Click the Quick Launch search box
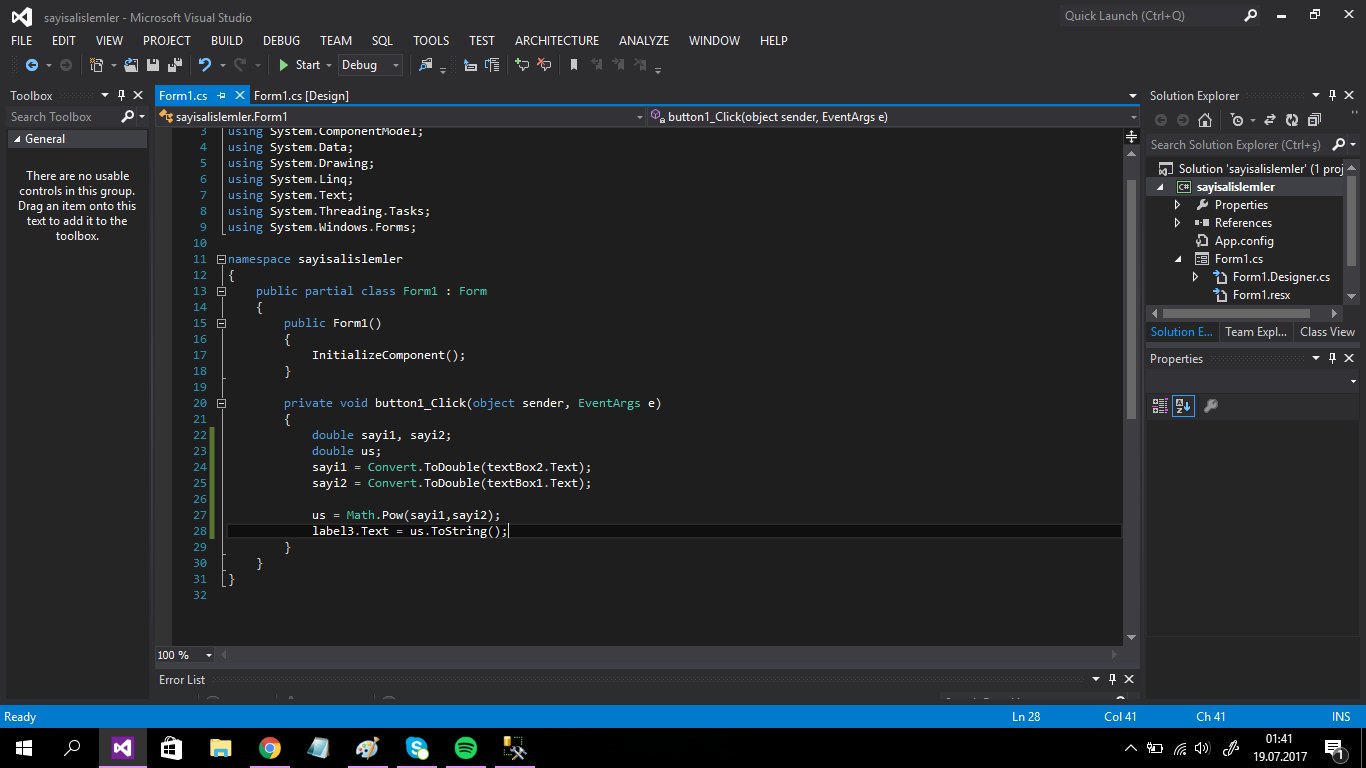Viewport: 1366px width, 768px height. pos(1150,16)
